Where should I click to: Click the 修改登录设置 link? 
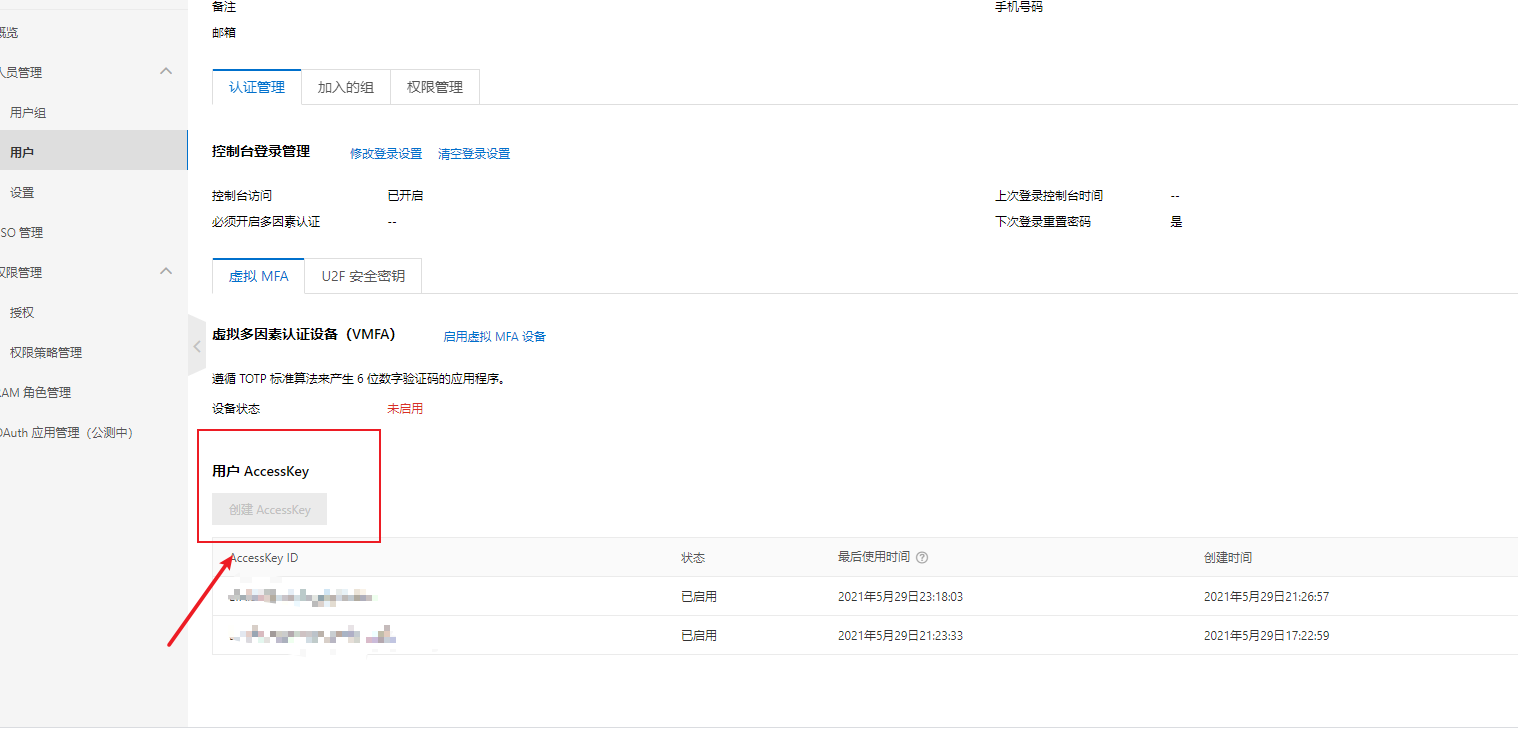(x=386, y=154)
